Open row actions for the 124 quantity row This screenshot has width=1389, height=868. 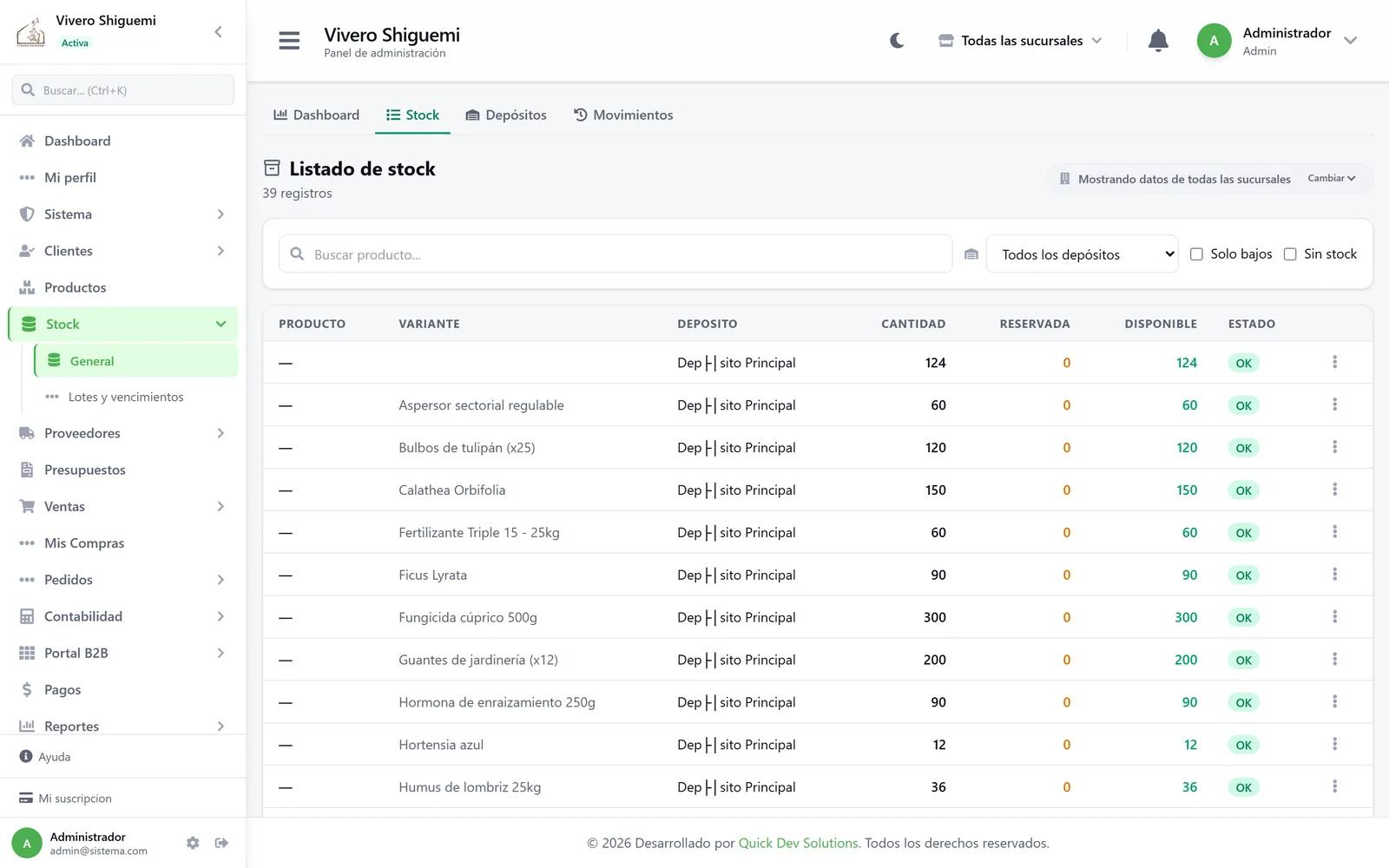pos(1334,362)
